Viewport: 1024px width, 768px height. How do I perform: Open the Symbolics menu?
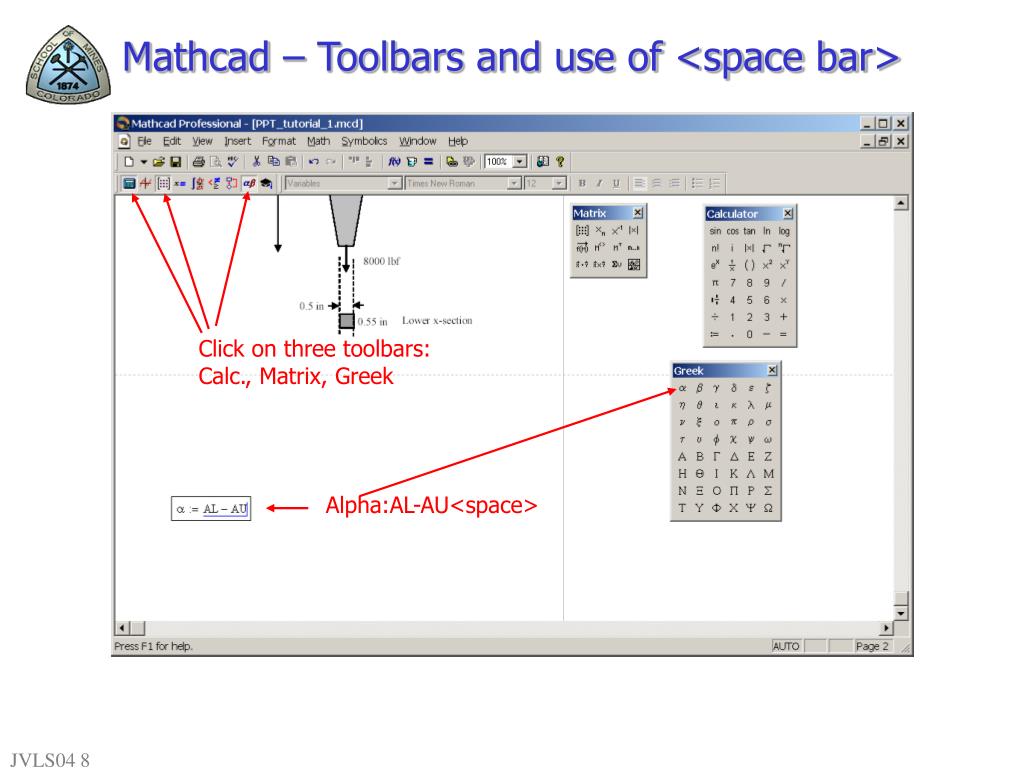(x=364, y=141)
